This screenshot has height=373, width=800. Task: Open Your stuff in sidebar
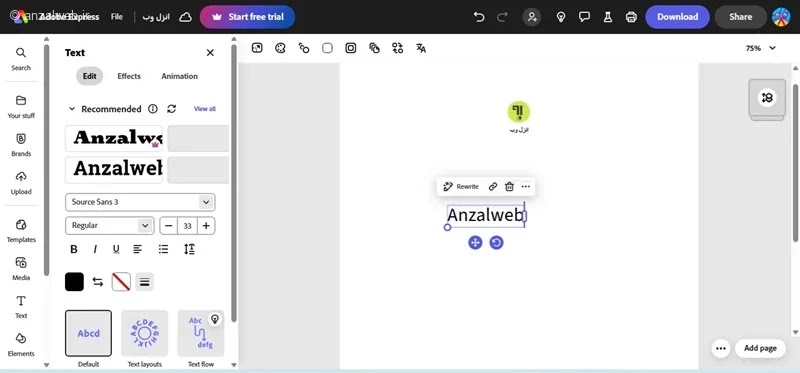click(x=21, y=107)
